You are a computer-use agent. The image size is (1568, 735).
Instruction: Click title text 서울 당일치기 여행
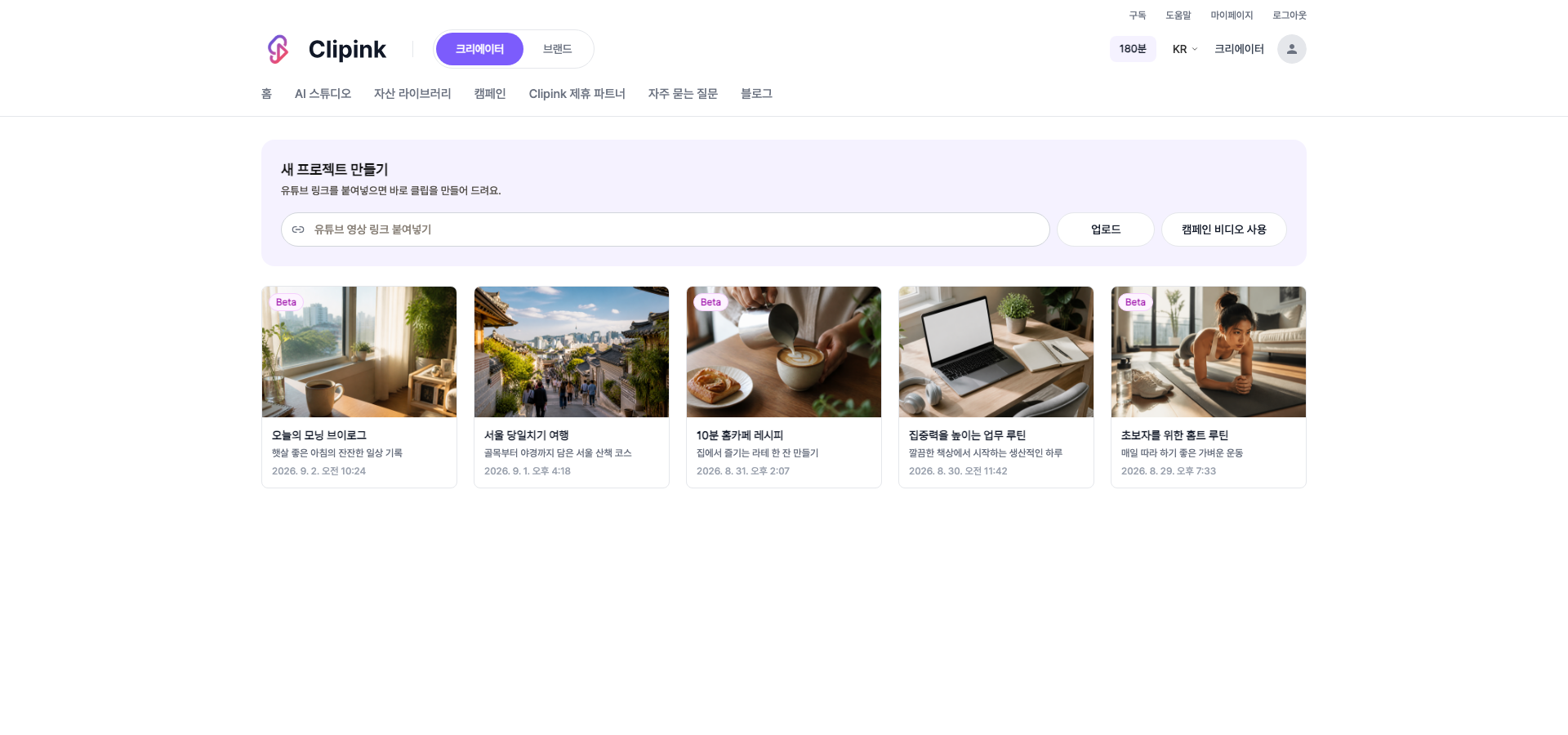coord(526,435)
